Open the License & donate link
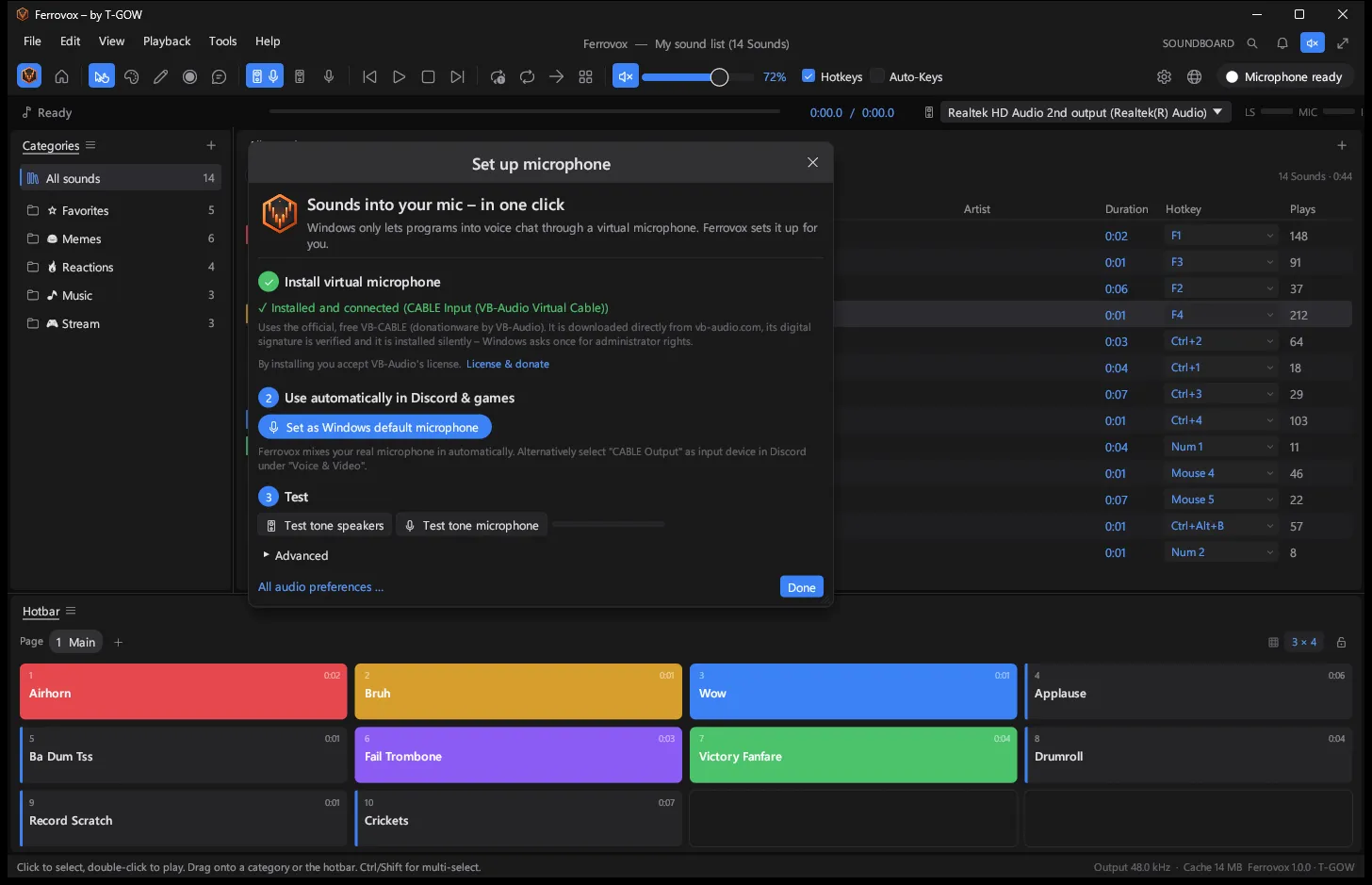This screenshot has height=885, width=1372. (507, 364)
